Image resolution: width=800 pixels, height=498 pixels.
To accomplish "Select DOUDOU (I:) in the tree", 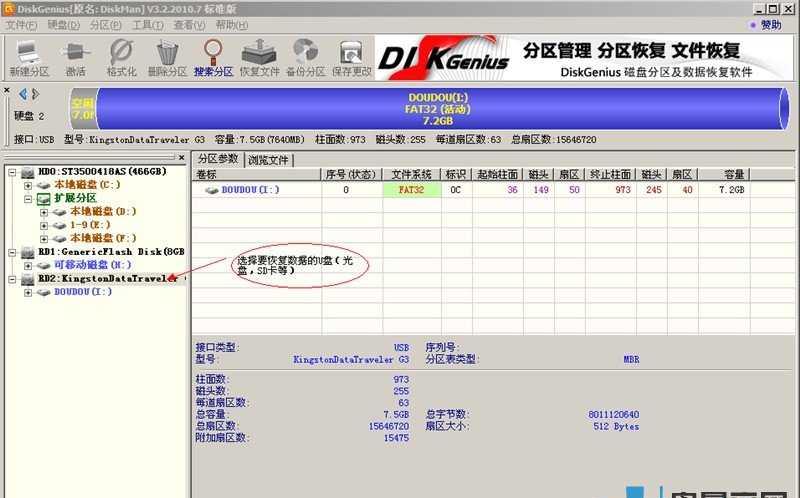I will pyautogui.click(x=83, y=292).
